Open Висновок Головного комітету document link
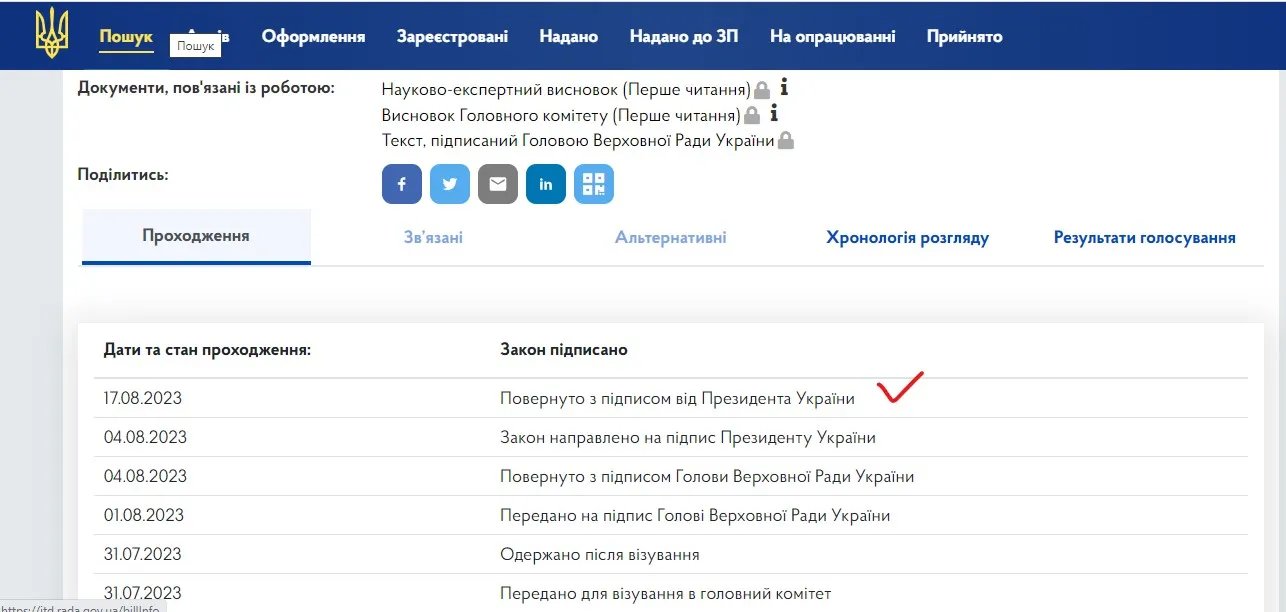 [x=560, y=115]
